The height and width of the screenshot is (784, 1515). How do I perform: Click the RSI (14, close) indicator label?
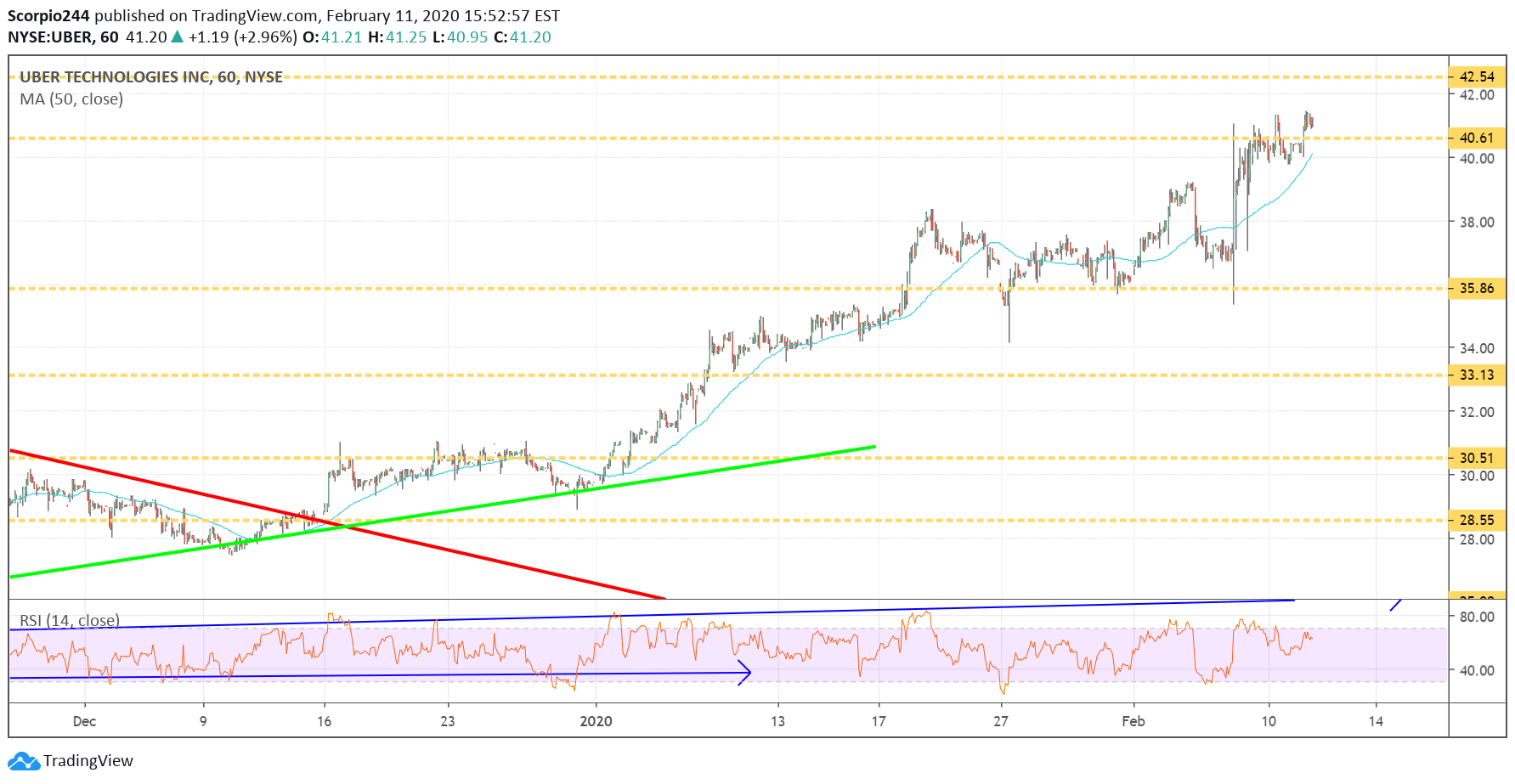[70, 620]
